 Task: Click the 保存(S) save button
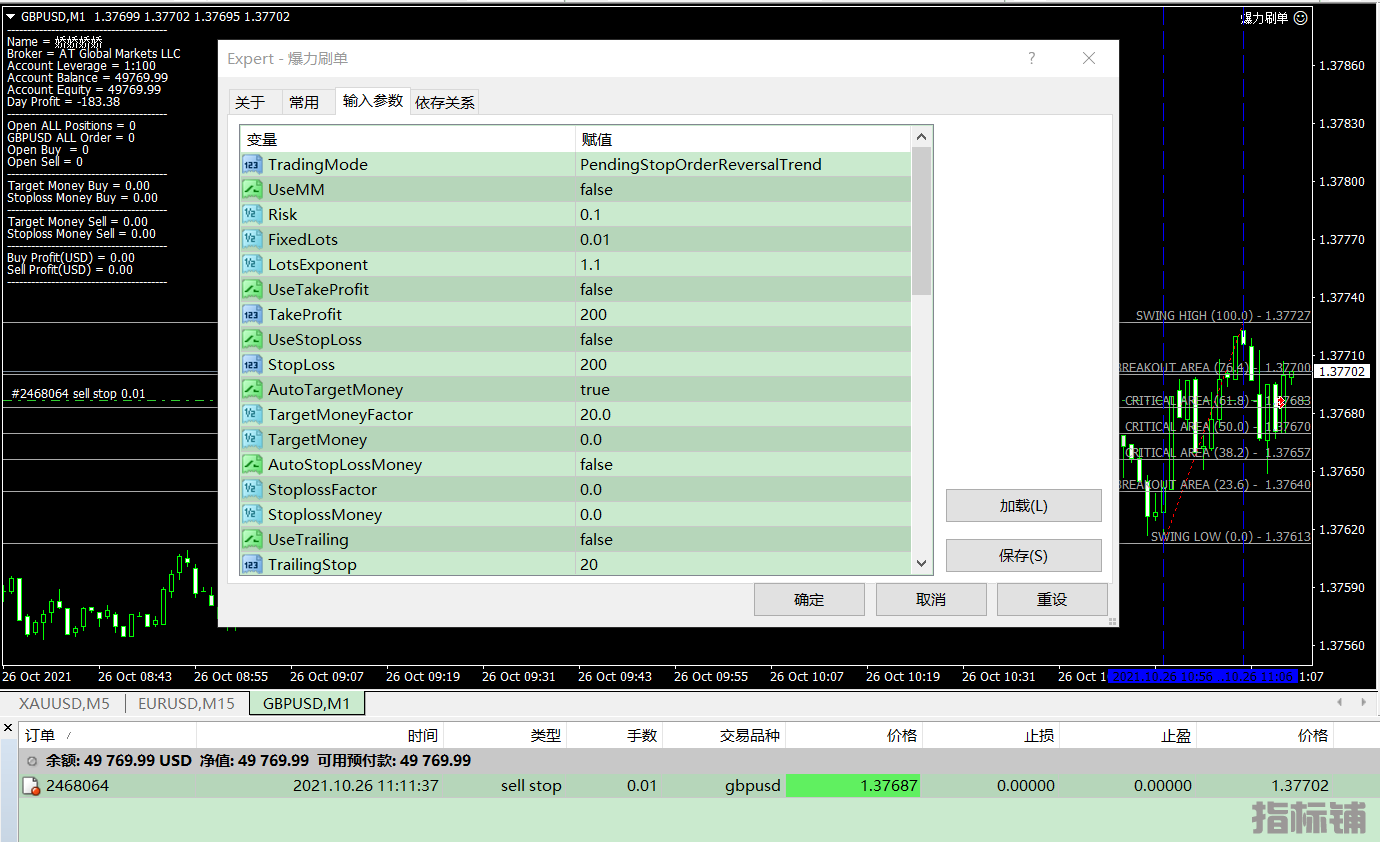[1024, 556]
